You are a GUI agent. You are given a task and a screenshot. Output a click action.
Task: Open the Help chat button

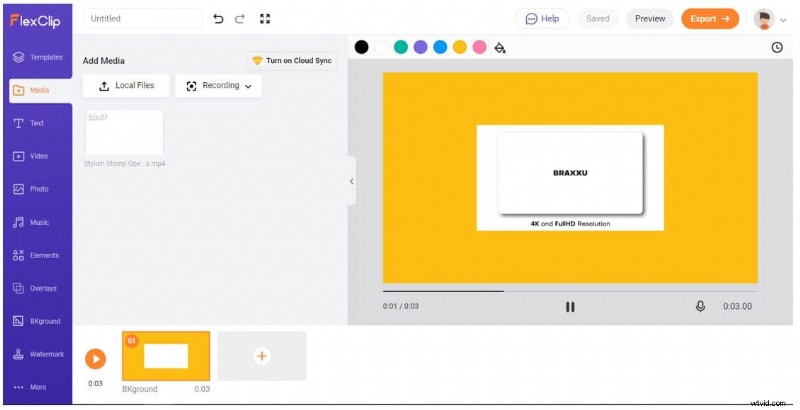[x=542, y=19]
